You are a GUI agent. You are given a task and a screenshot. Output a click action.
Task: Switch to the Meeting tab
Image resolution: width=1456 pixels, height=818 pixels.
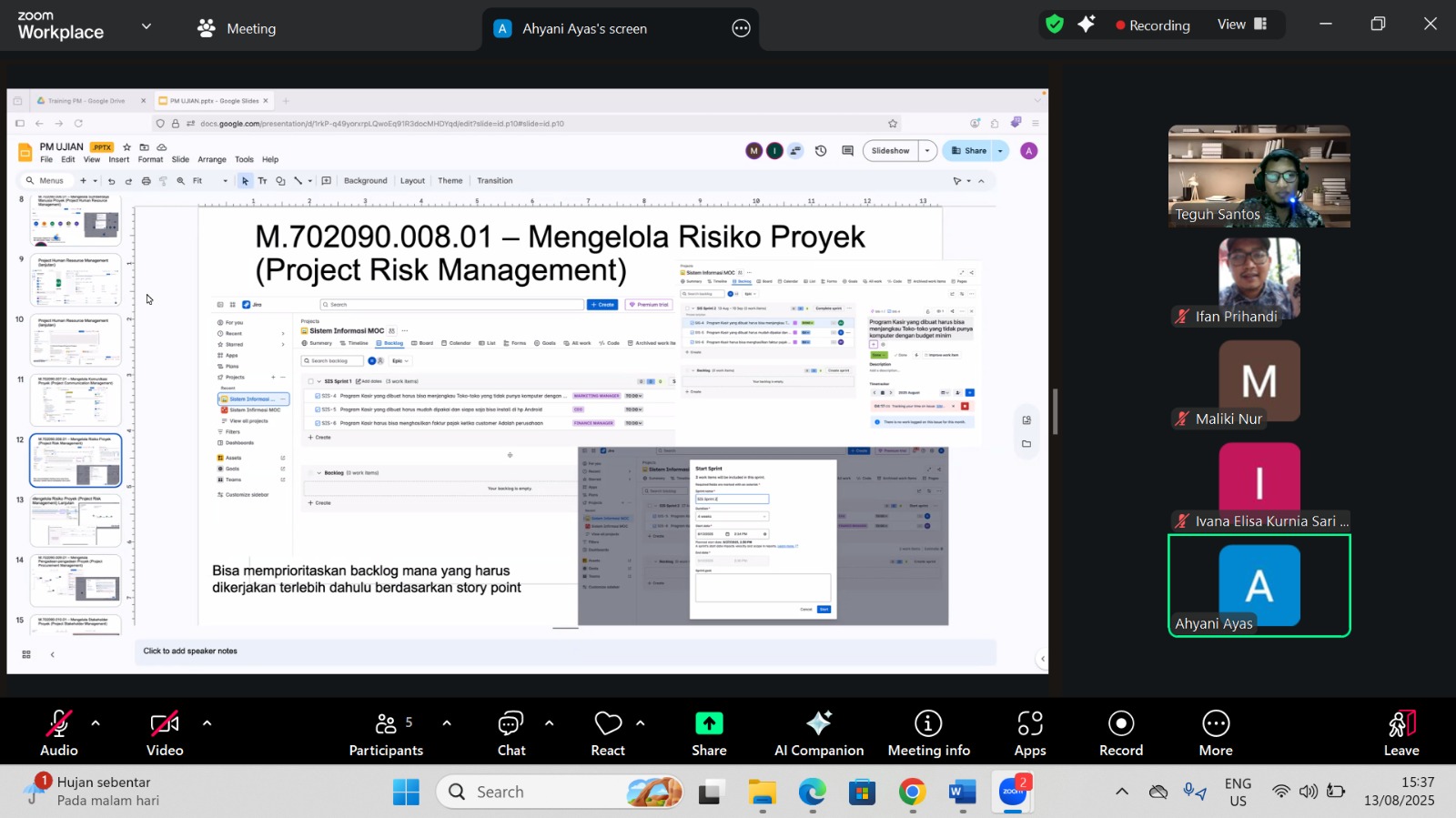pyautogui.click(x=237, y=28)
